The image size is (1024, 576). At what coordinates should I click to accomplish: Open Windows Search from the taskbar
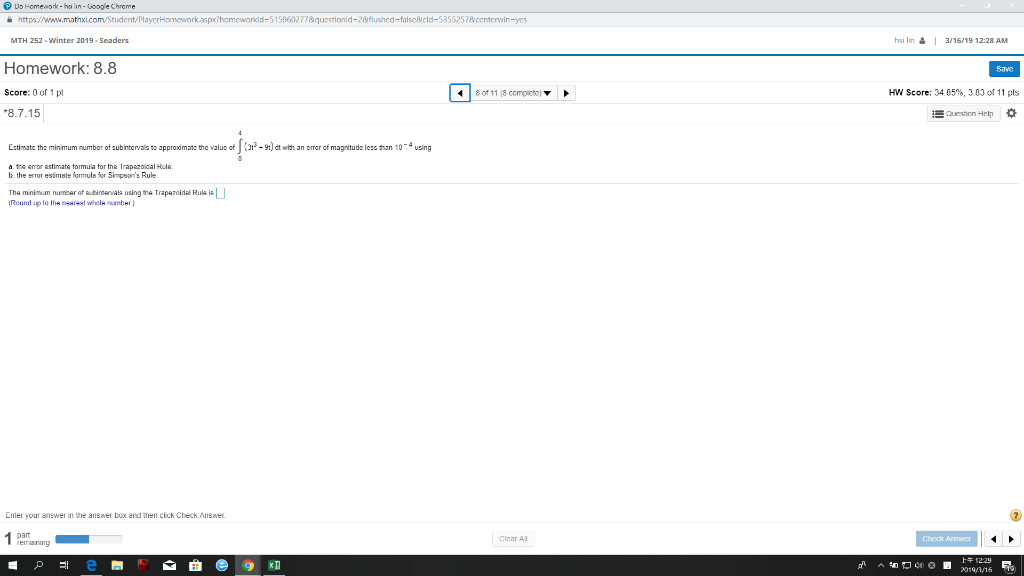38,566
